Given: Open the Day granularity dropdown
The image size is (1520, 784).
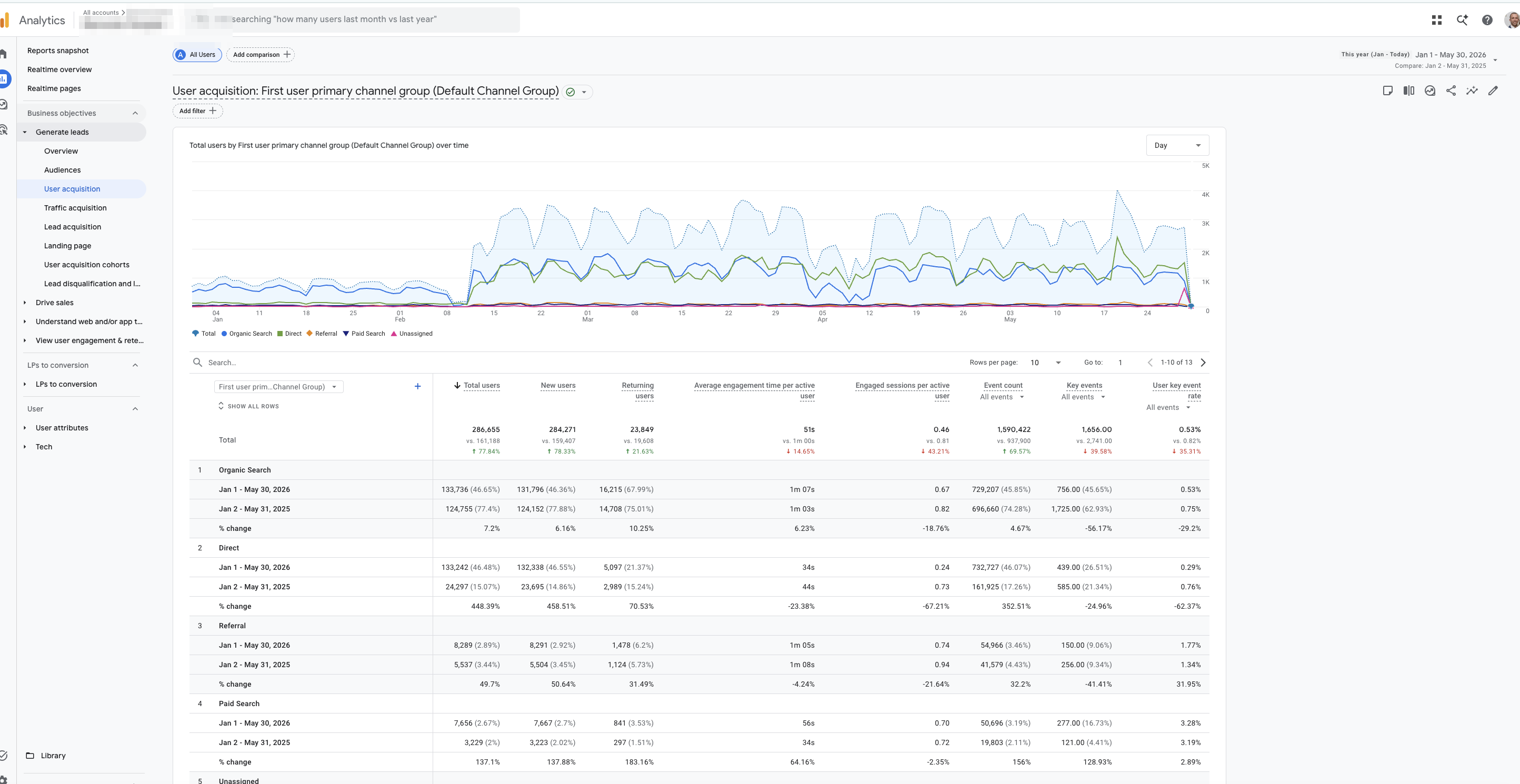Looking at the screenshot, I should [x=1177, y=146].
